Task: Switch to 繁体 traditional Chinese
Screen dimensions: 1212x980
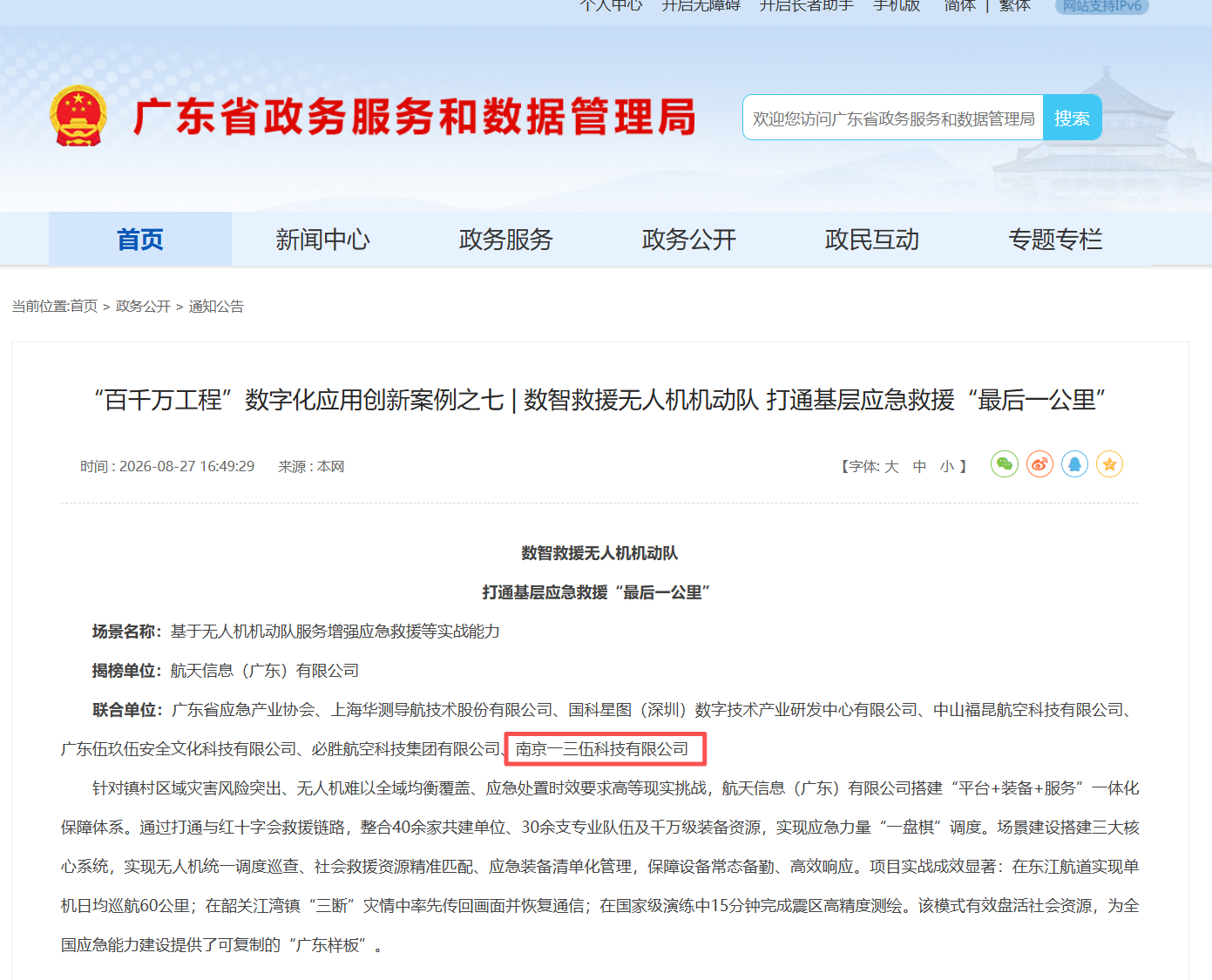Action: 1015,6
